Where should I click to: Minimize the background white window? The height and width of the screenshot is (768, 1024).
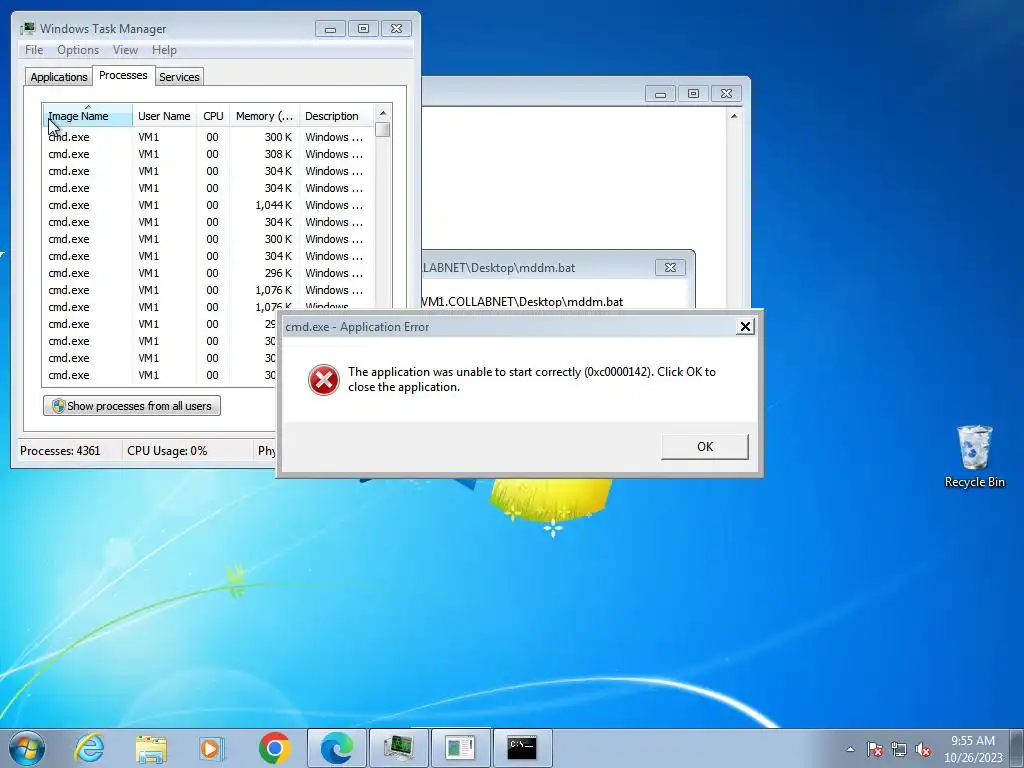coord(660,94)
